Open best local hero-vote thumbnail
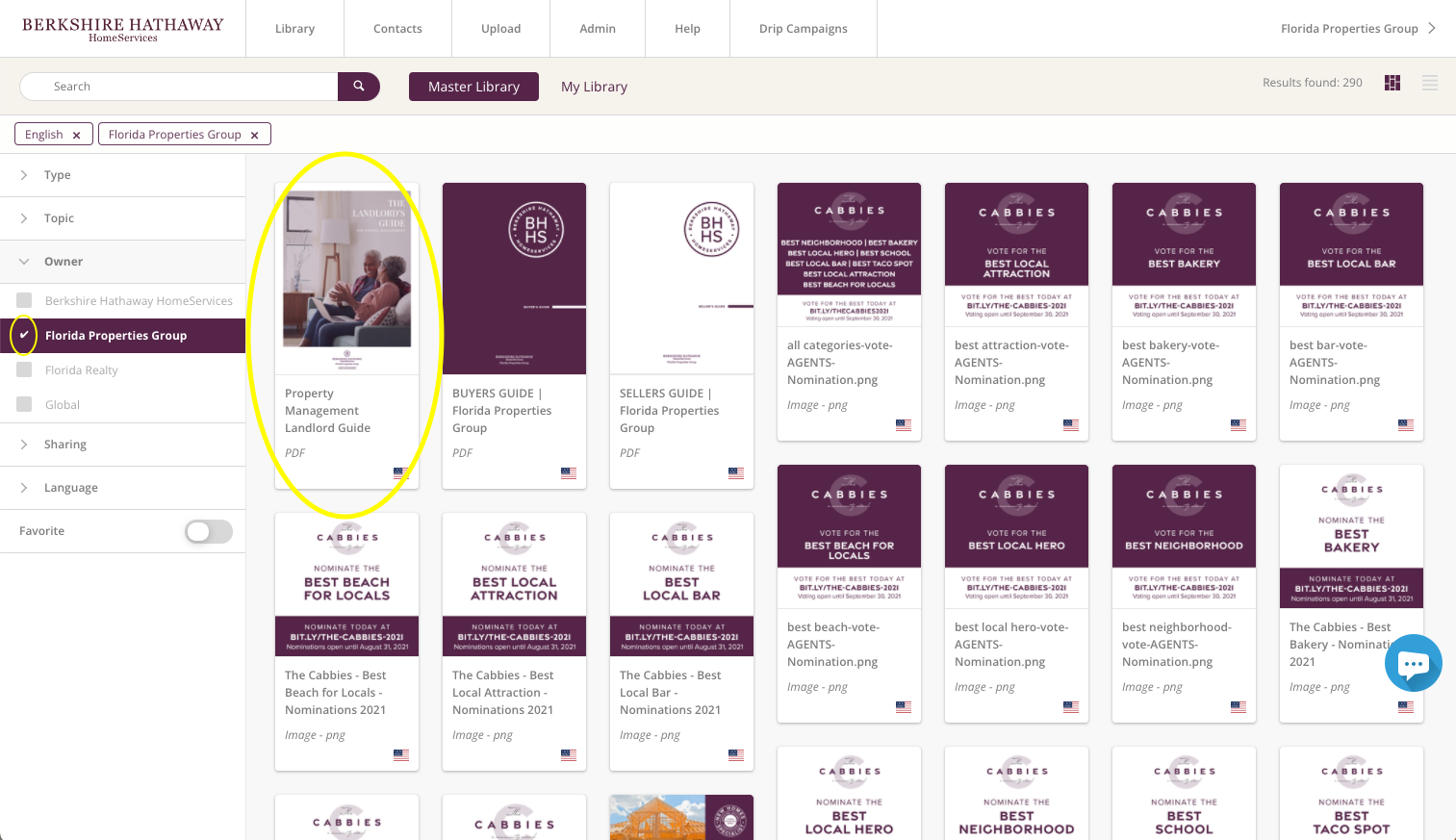This screenshot has width=1456, height=840. click(1016, 536)
